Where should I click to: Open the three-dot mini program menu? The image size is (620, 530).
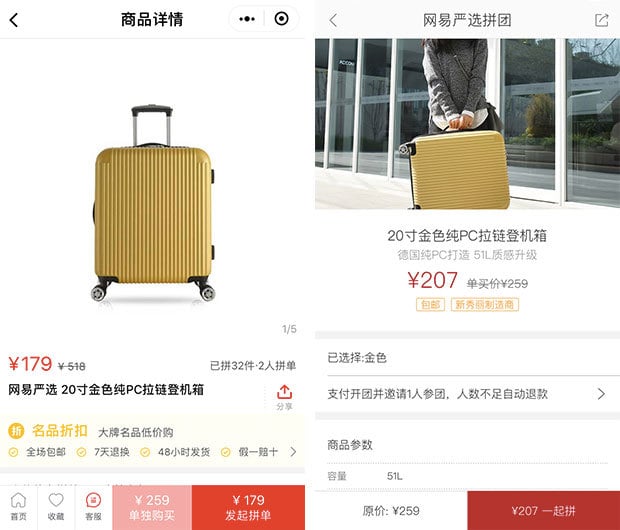coord(247,19)
